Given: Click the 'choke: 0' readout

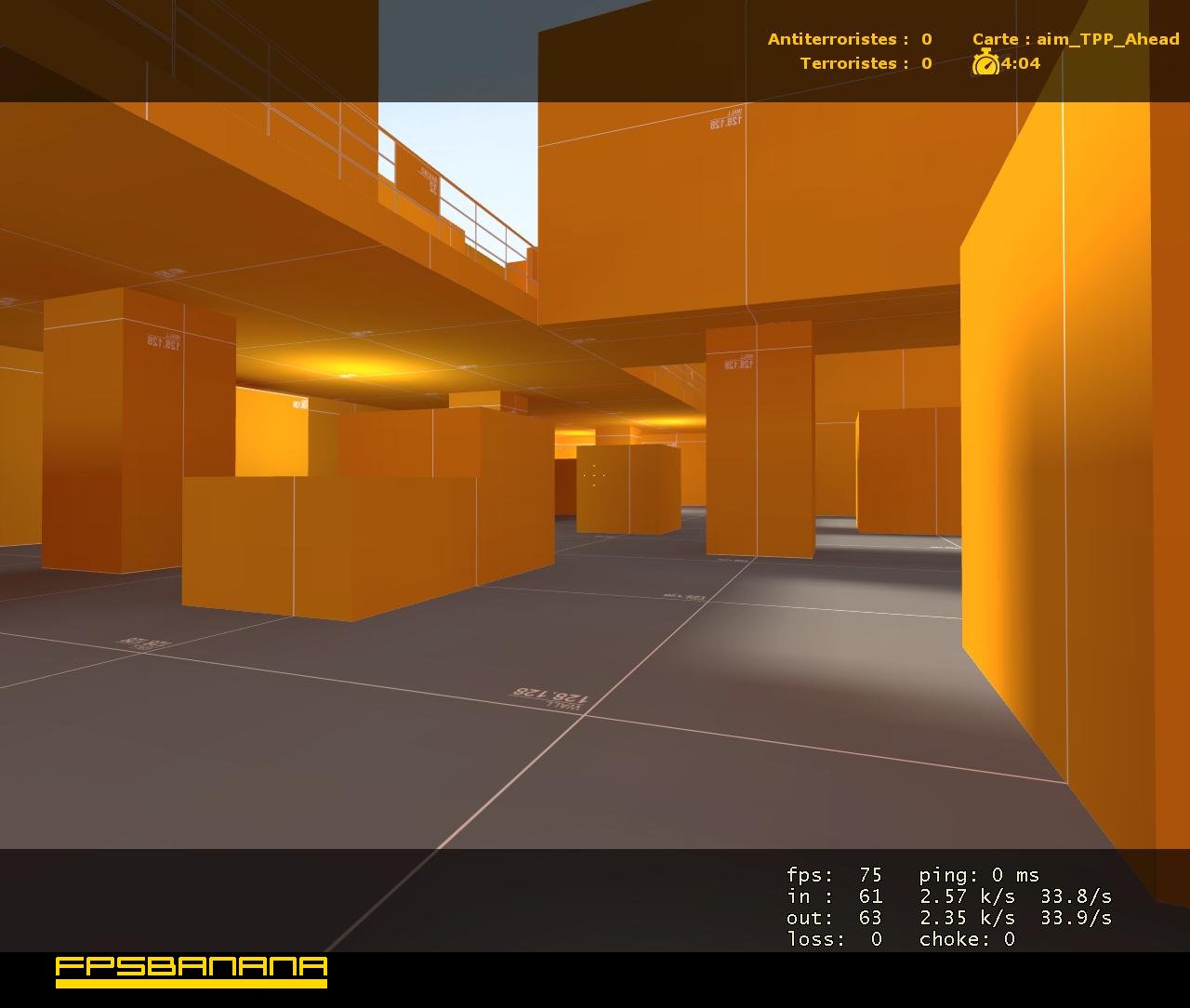Looking at the screenshot, I should tap(967, 939).
